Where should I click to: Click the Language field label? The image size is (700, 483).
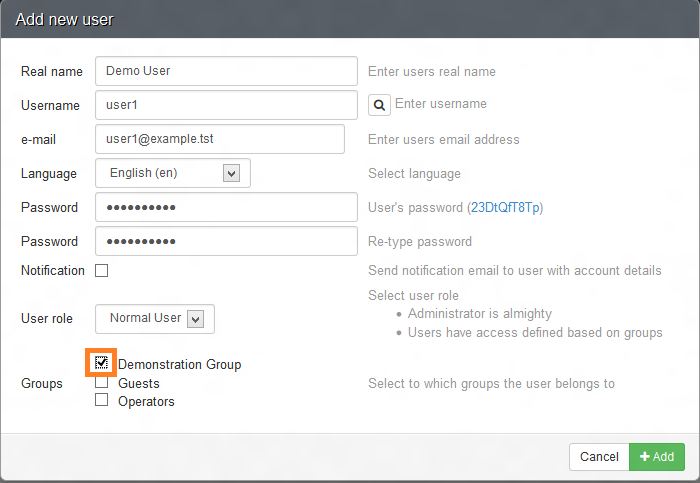coord(49,174)
